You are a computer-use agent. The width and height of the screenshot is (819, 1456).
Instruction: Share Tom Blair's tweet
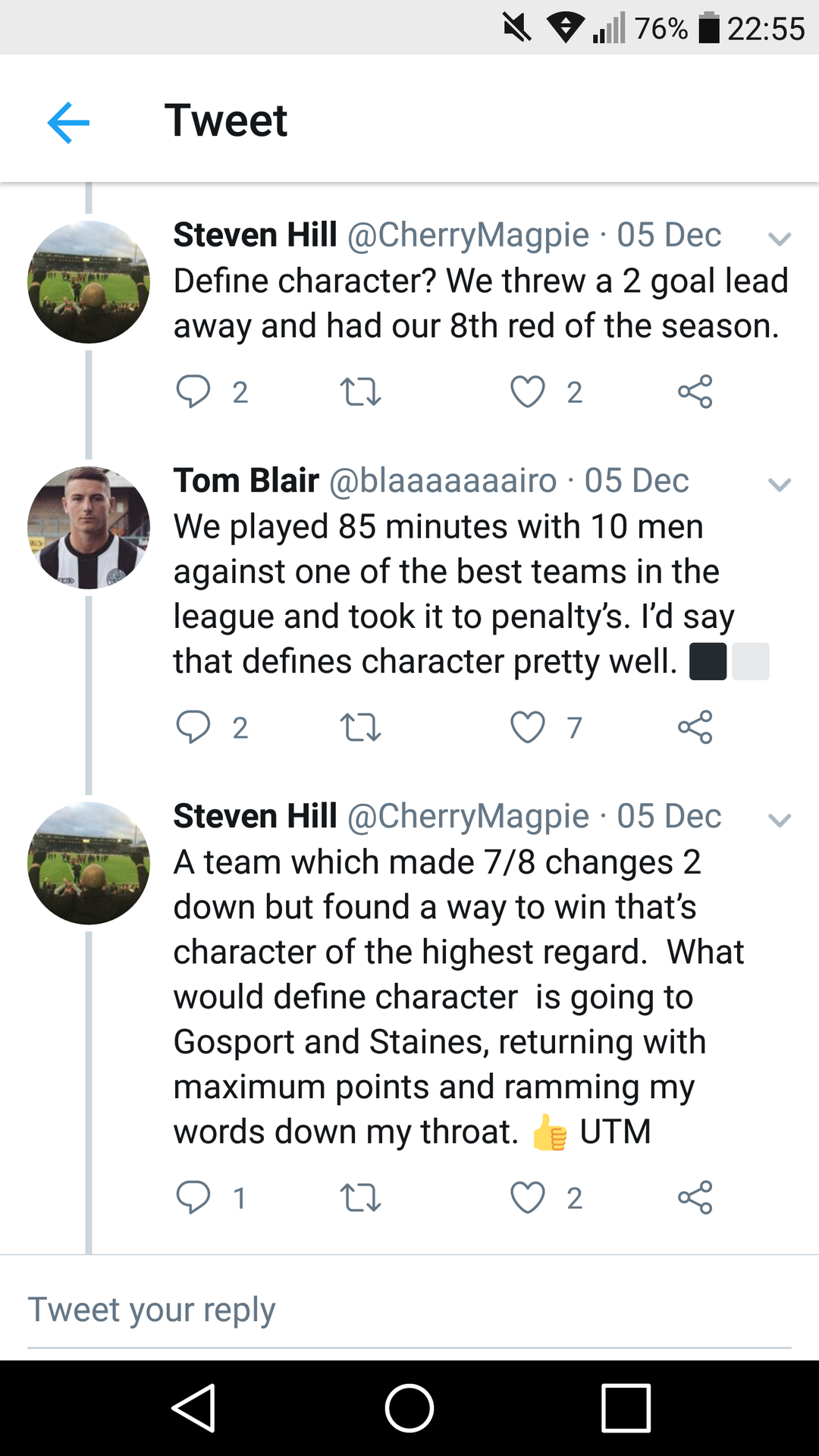point(695,727)
